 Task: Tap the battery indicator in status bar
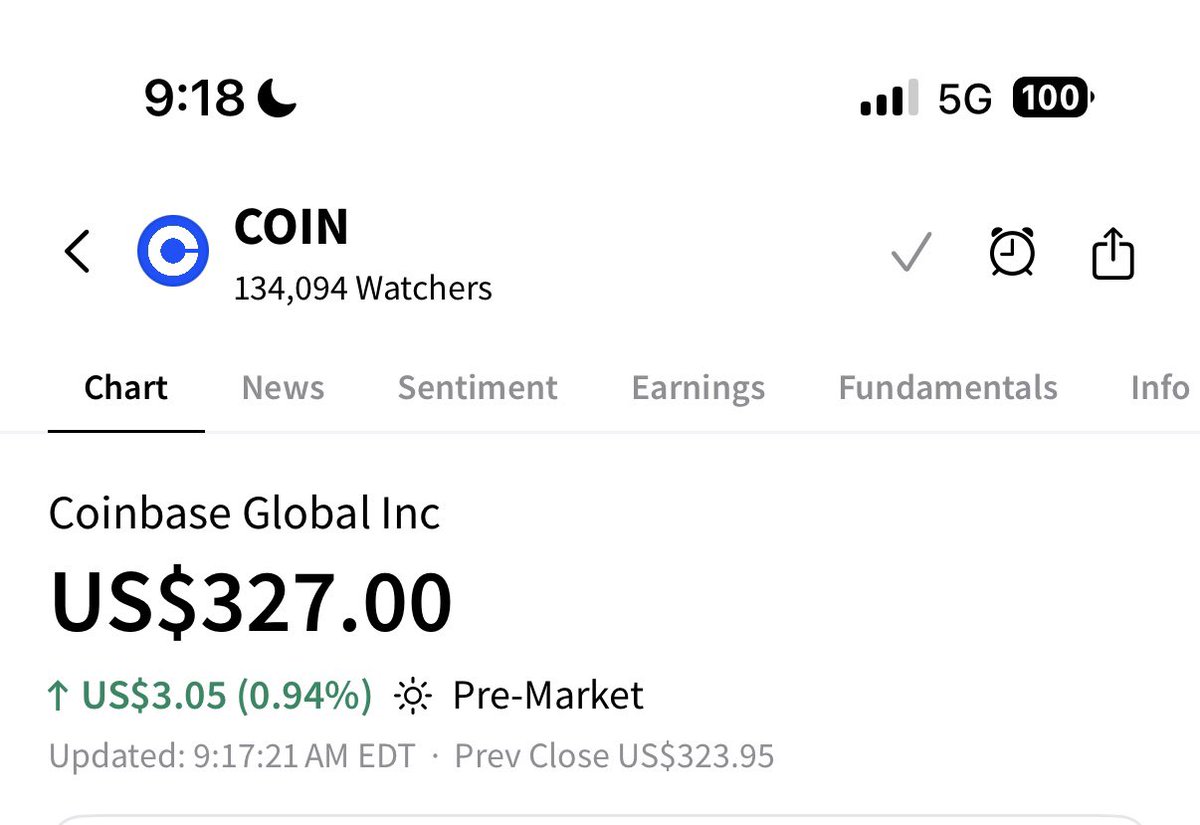(x=1054, y=98)
